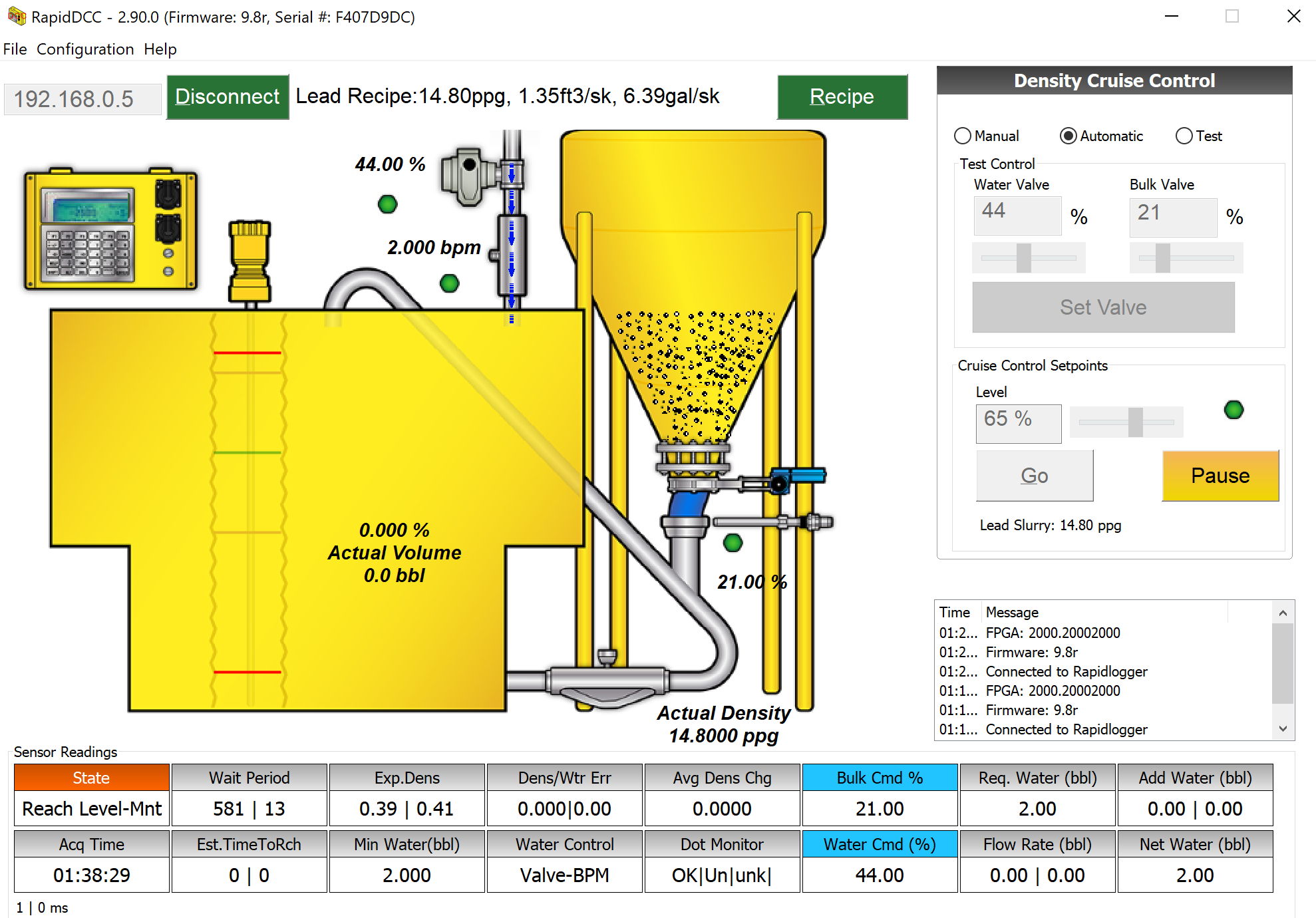Click the message log scrollbar thumb
Screen dimensions: 1316x918
pyautogui.click(x=1283, y=663)
